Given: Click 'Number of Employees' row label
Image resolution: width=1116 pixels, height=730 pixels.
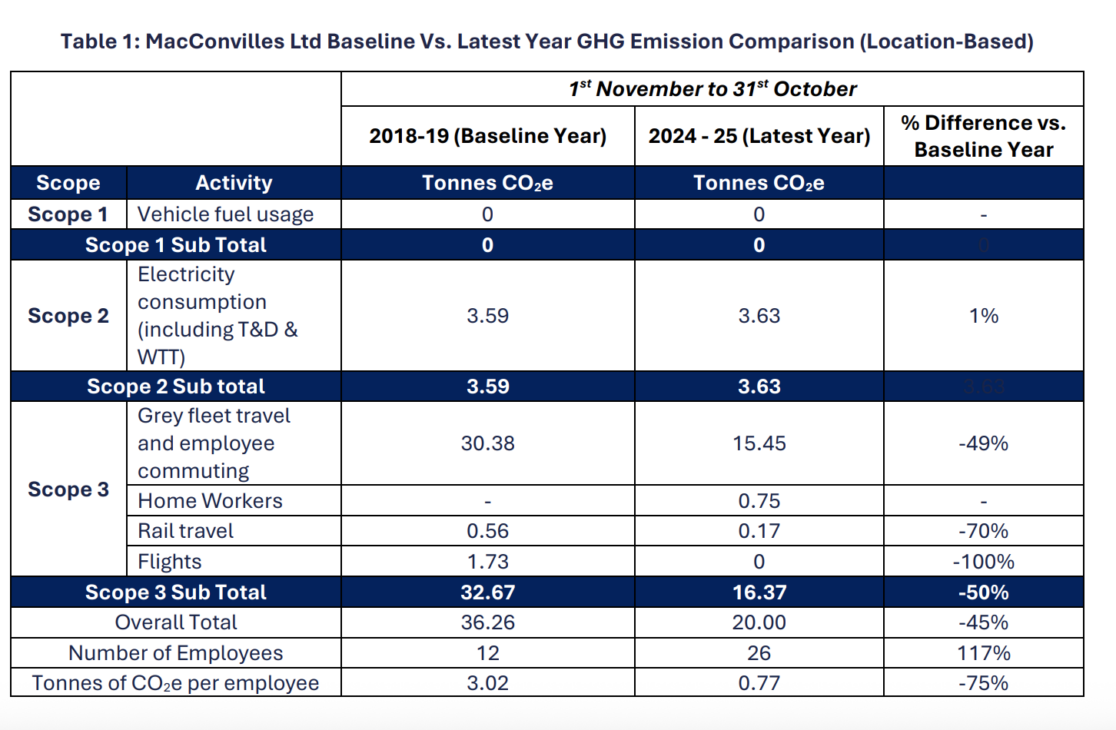Looking at the screenshot, I should pos(176,652).
